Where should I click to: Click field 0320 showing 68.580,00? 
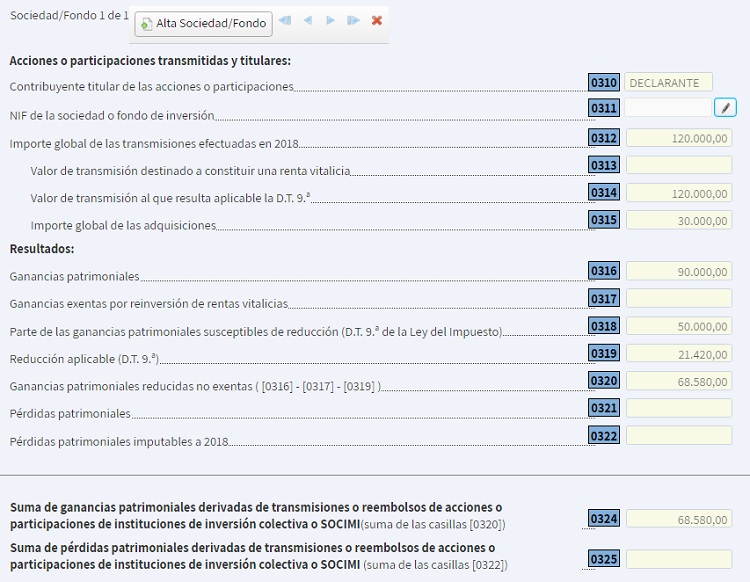679,381
